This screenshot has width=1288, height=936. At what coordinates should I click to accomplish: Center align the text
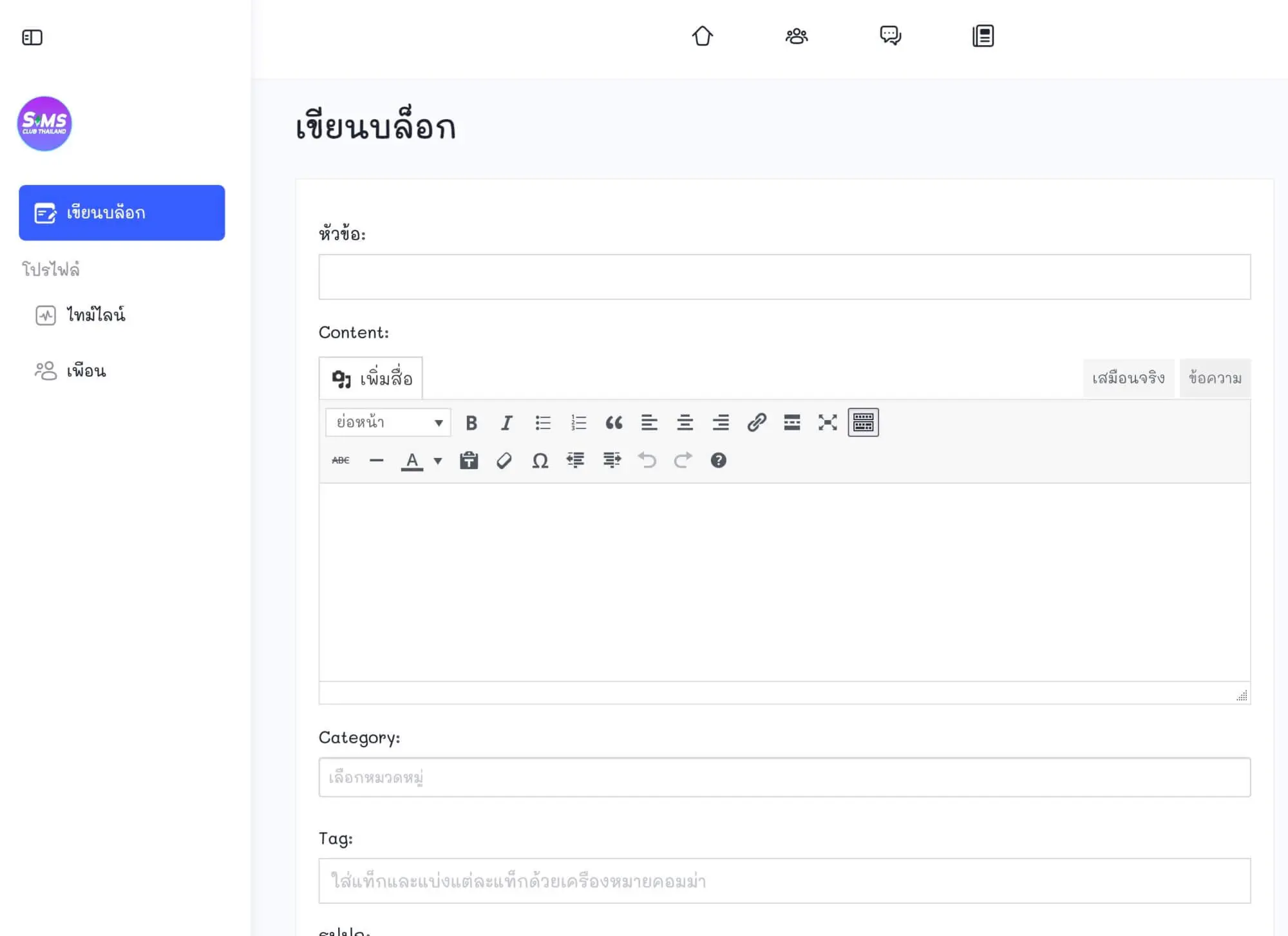click(685, 423)
